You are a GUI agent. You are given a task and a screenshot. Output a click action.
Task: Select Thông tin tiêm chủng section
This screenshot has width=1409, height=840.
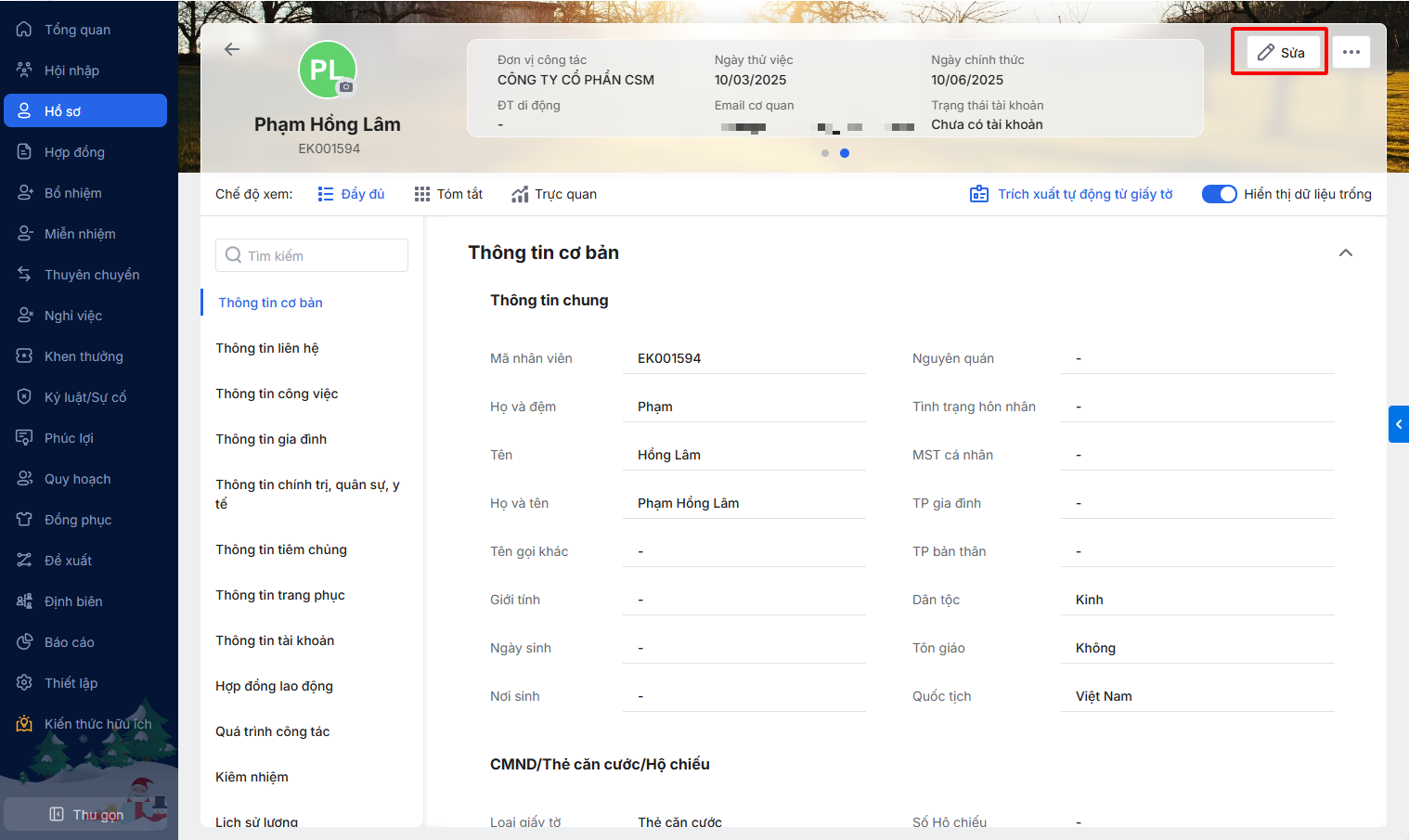[x=281, y=549]
